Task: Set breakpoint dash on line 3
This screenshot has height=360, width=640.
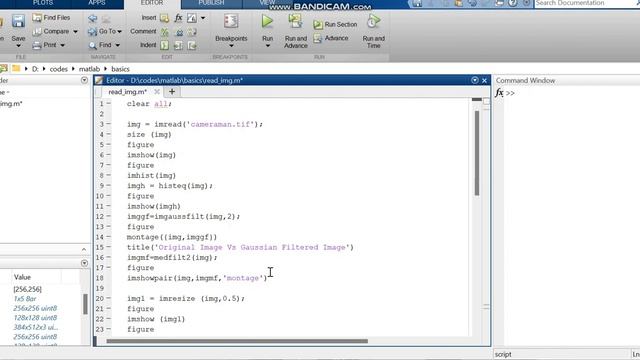Action: coord(109,124)
